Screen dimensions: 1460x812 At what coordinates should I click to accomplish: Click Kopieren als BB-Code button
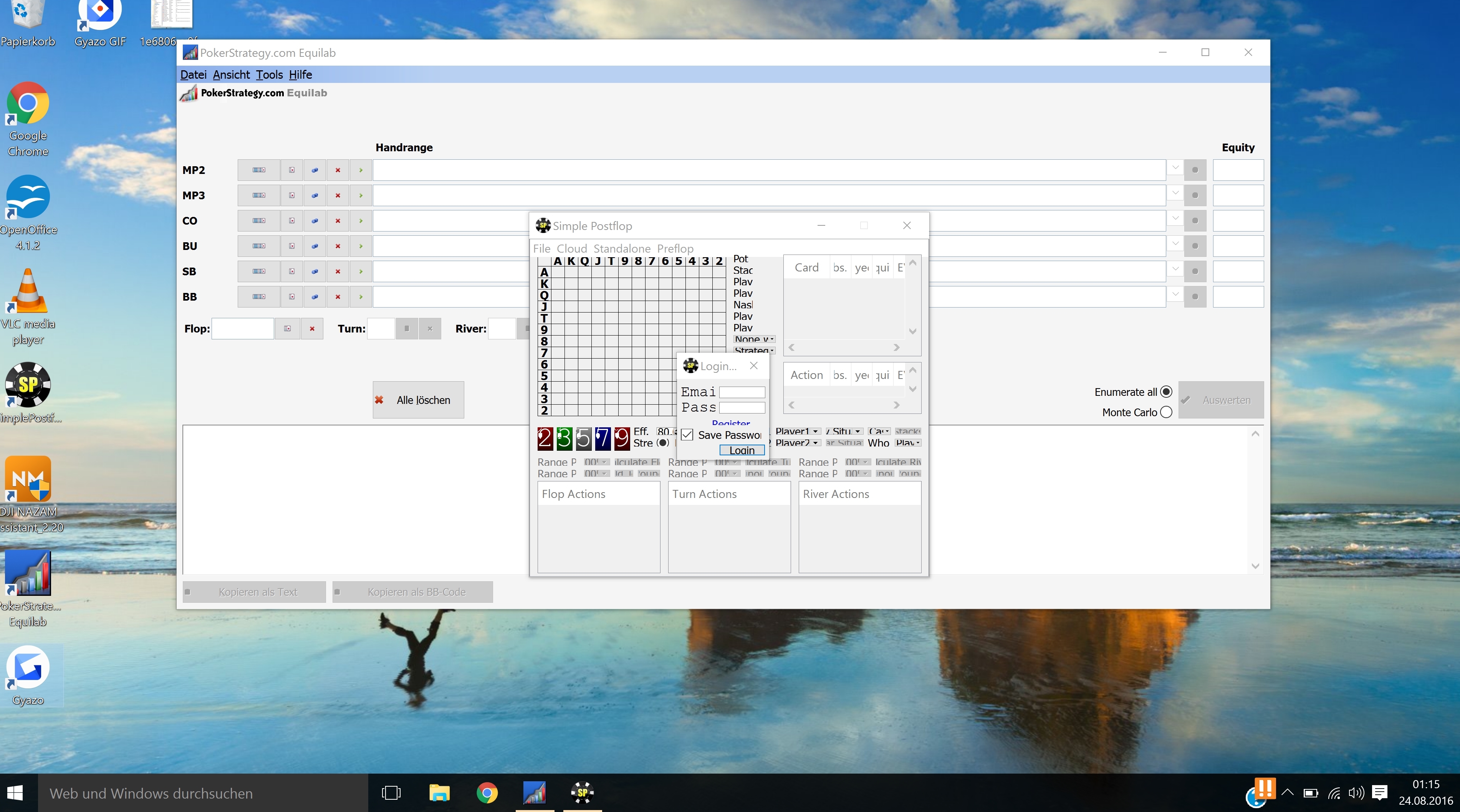pos(412,592)
